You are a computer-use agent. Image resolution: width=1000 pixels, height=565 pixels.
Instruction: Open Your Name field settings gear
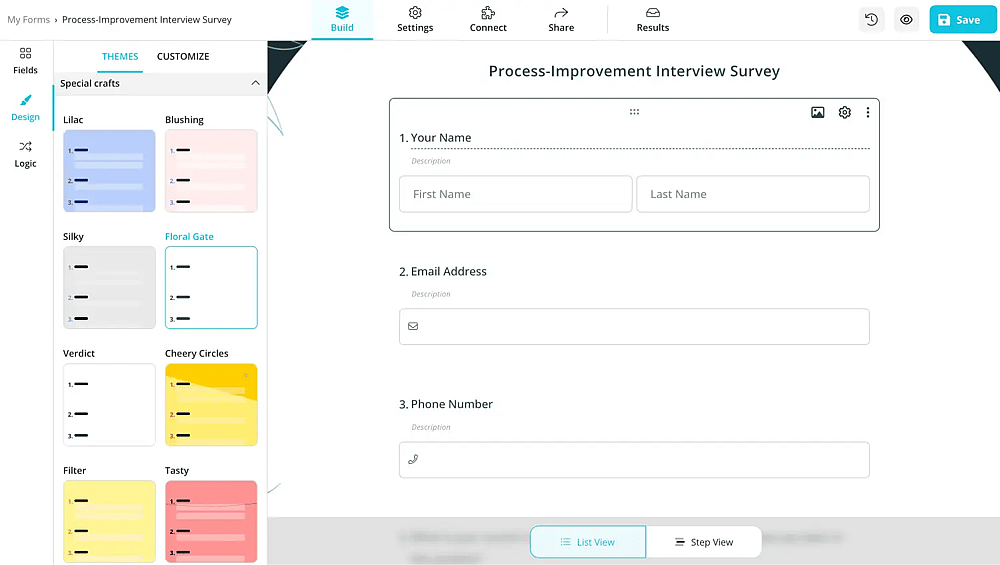pyautogui.click(x=844, y=112)
